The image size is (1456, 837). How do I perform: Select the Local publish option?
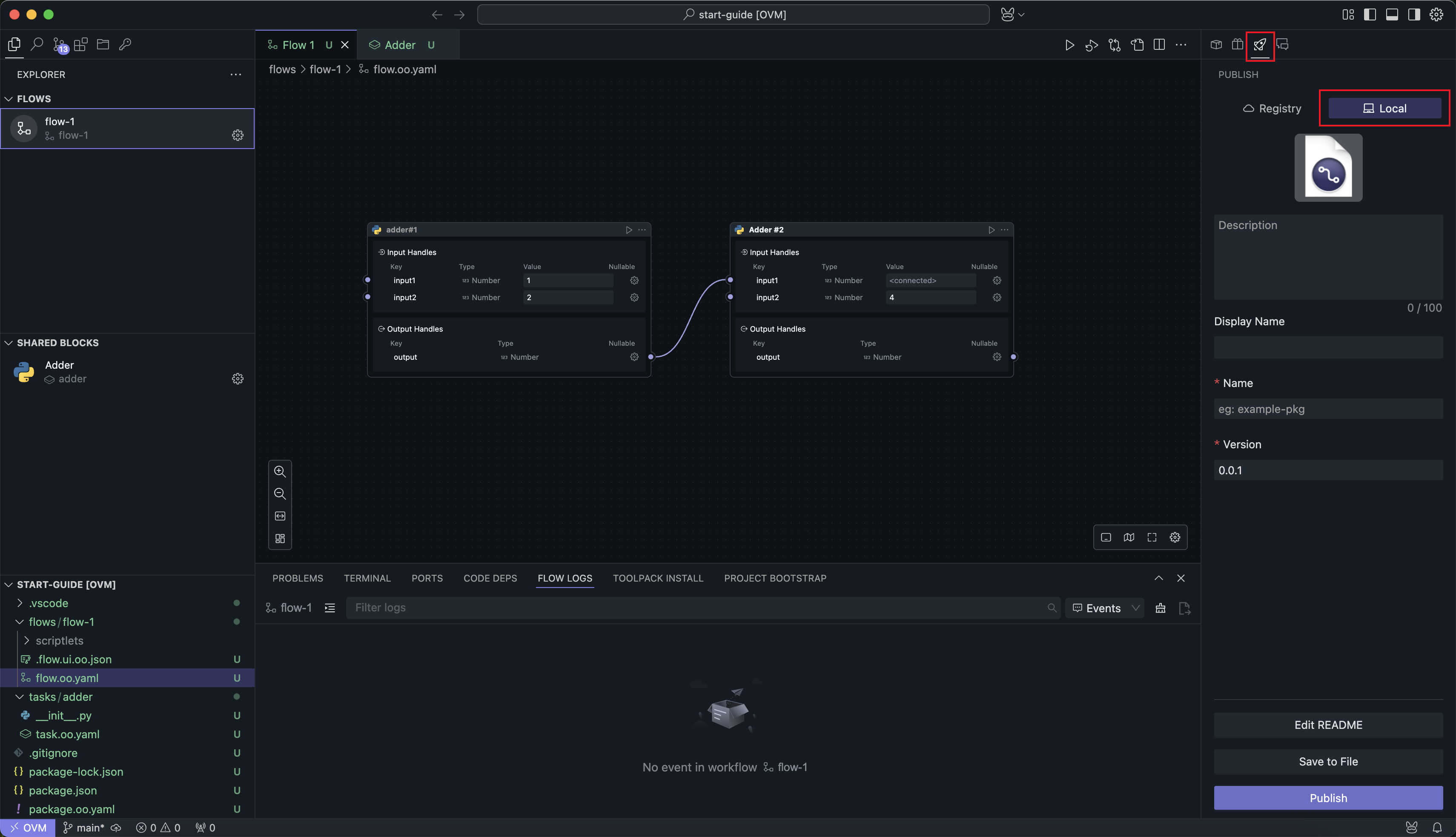[1384, 109]
